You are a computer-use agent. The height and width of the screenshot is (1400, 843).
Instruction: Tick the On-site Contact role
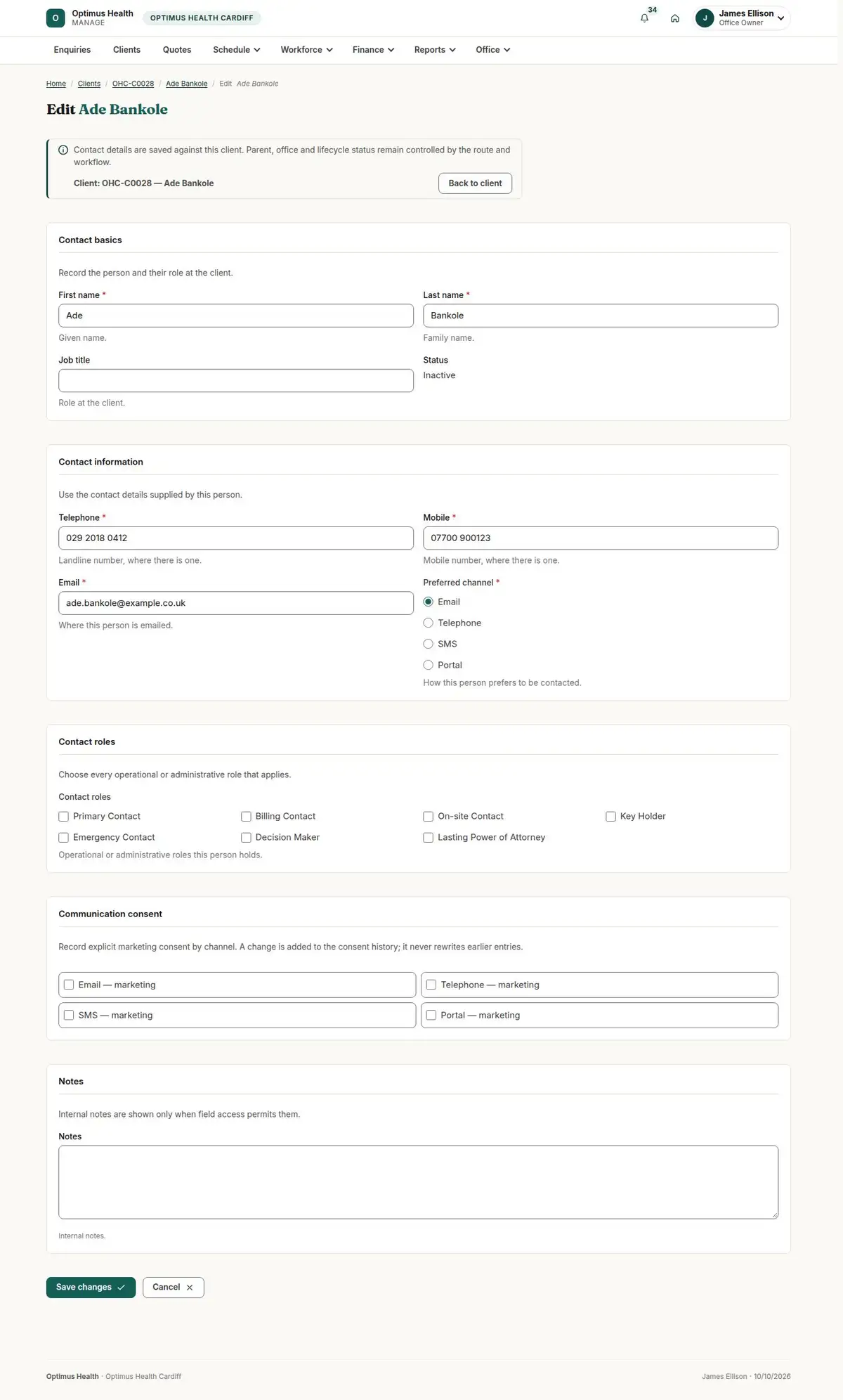[x=428, y=816]
